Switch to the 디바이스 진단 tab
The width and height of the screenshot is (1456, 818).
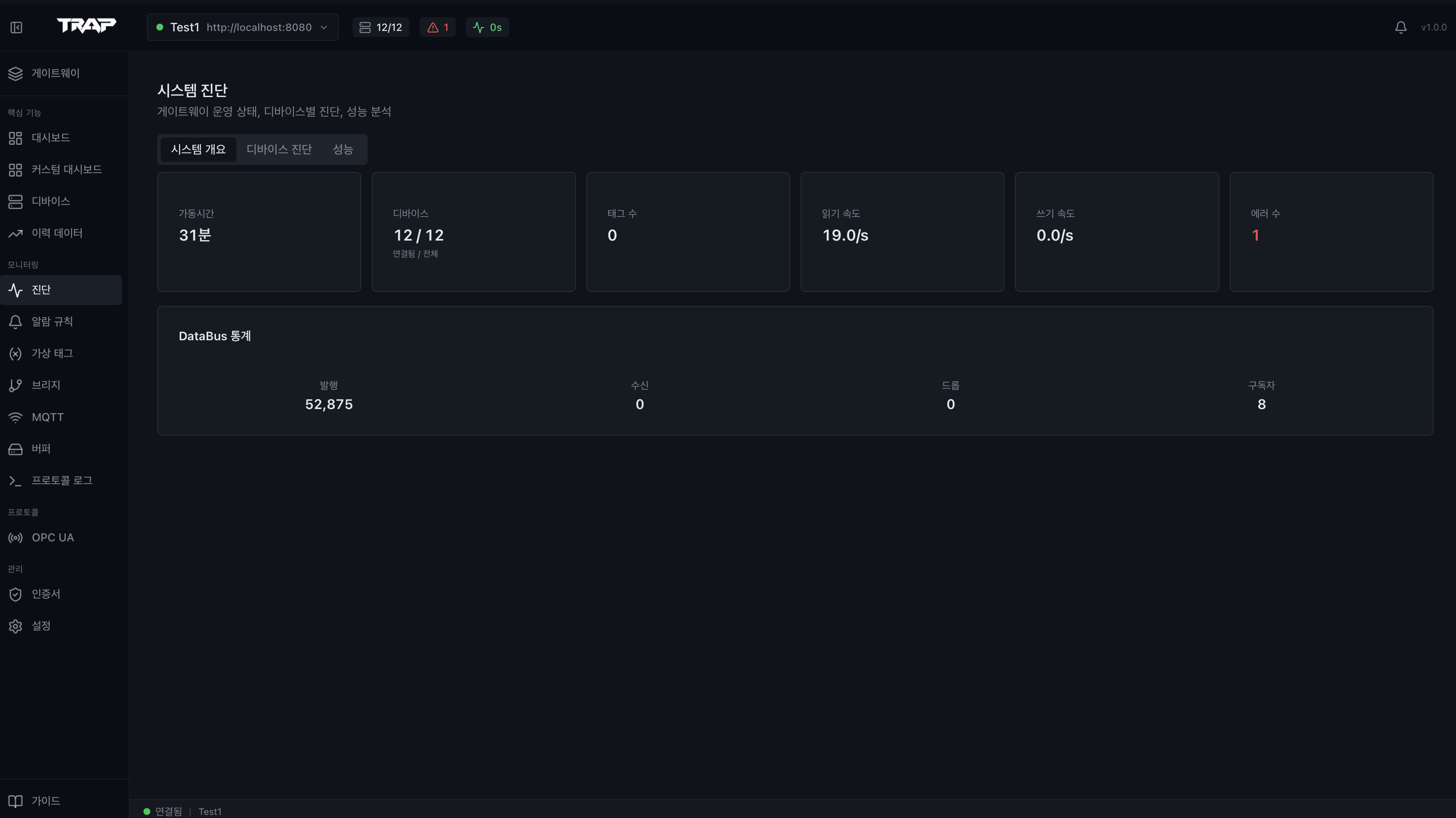click(x=279, y=149)
